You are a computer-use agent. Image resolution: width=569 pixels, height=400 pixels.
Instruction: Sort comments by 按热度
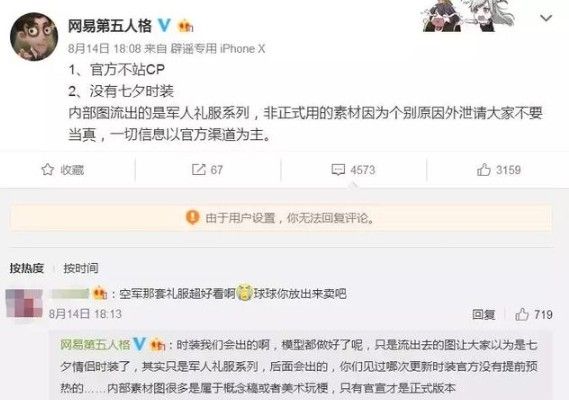coord(27,268)
